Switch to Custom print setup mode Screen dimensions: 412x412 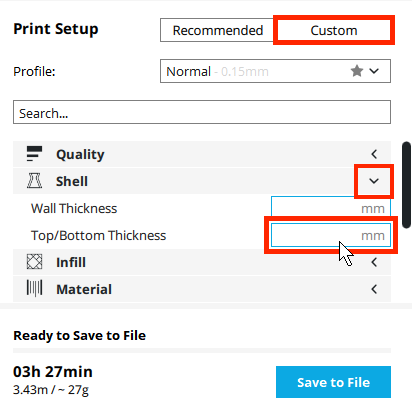334,30
